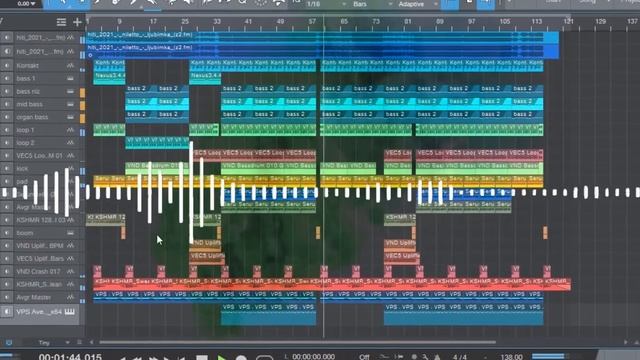Click the loop 1 track waveform icon
The width and height of the screenshot is (640, 360).
tap(71, 130)
